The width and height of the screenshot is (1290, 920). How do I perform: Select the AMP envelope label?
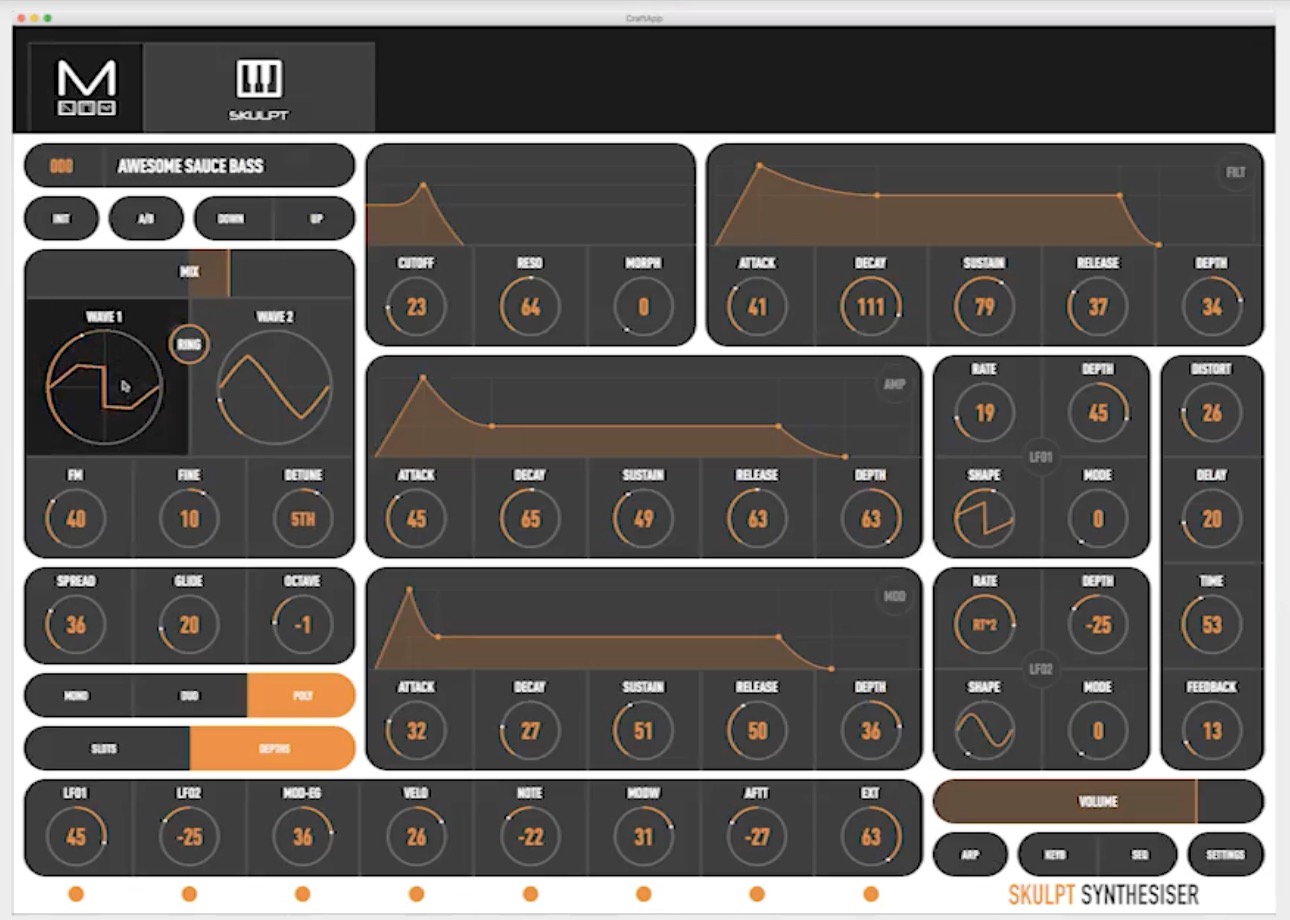tap(894, 384)
